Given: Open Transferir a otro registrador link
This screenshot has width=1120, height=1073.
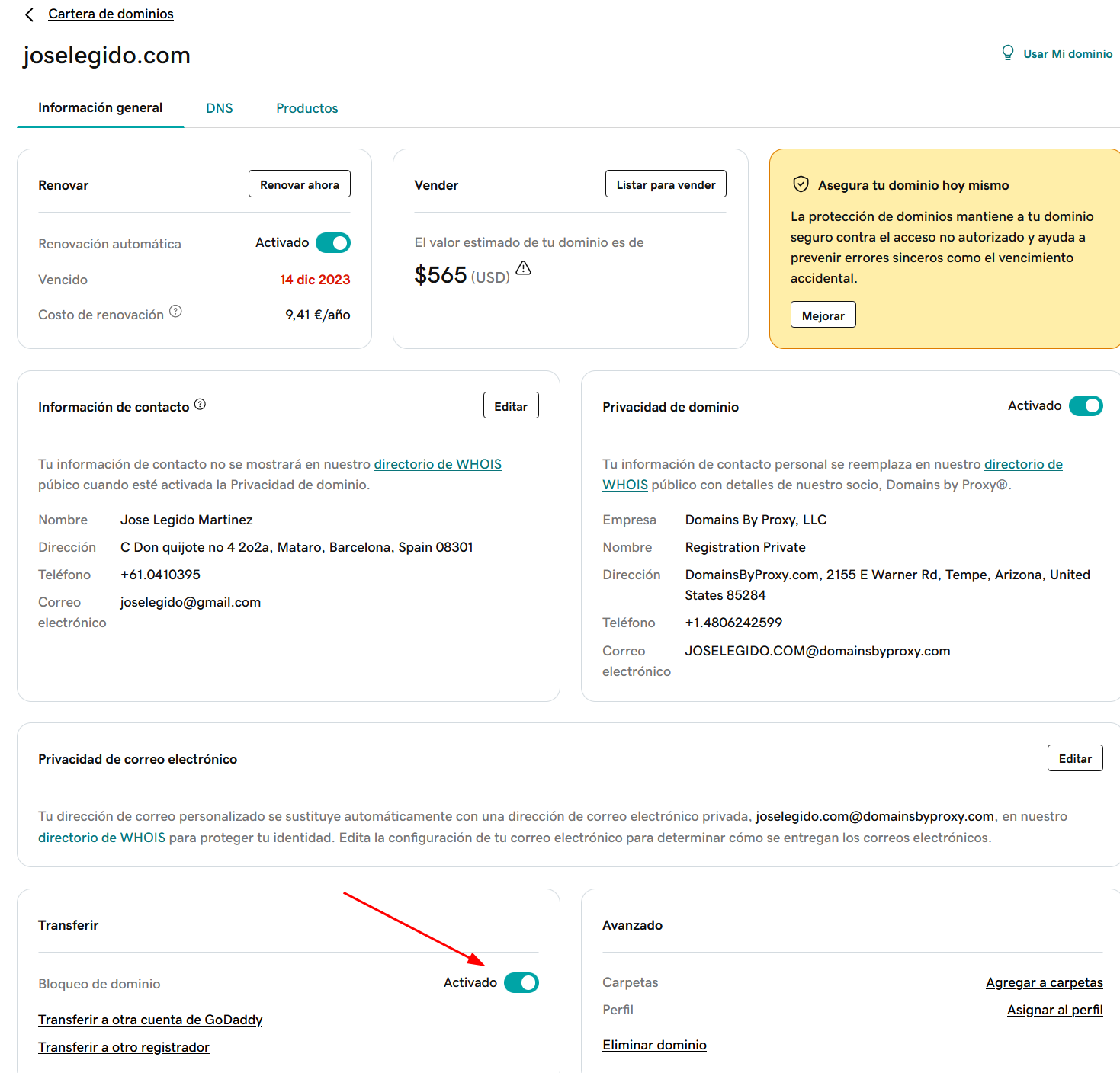Looking at the screenshot, I should coord(124,1047).
